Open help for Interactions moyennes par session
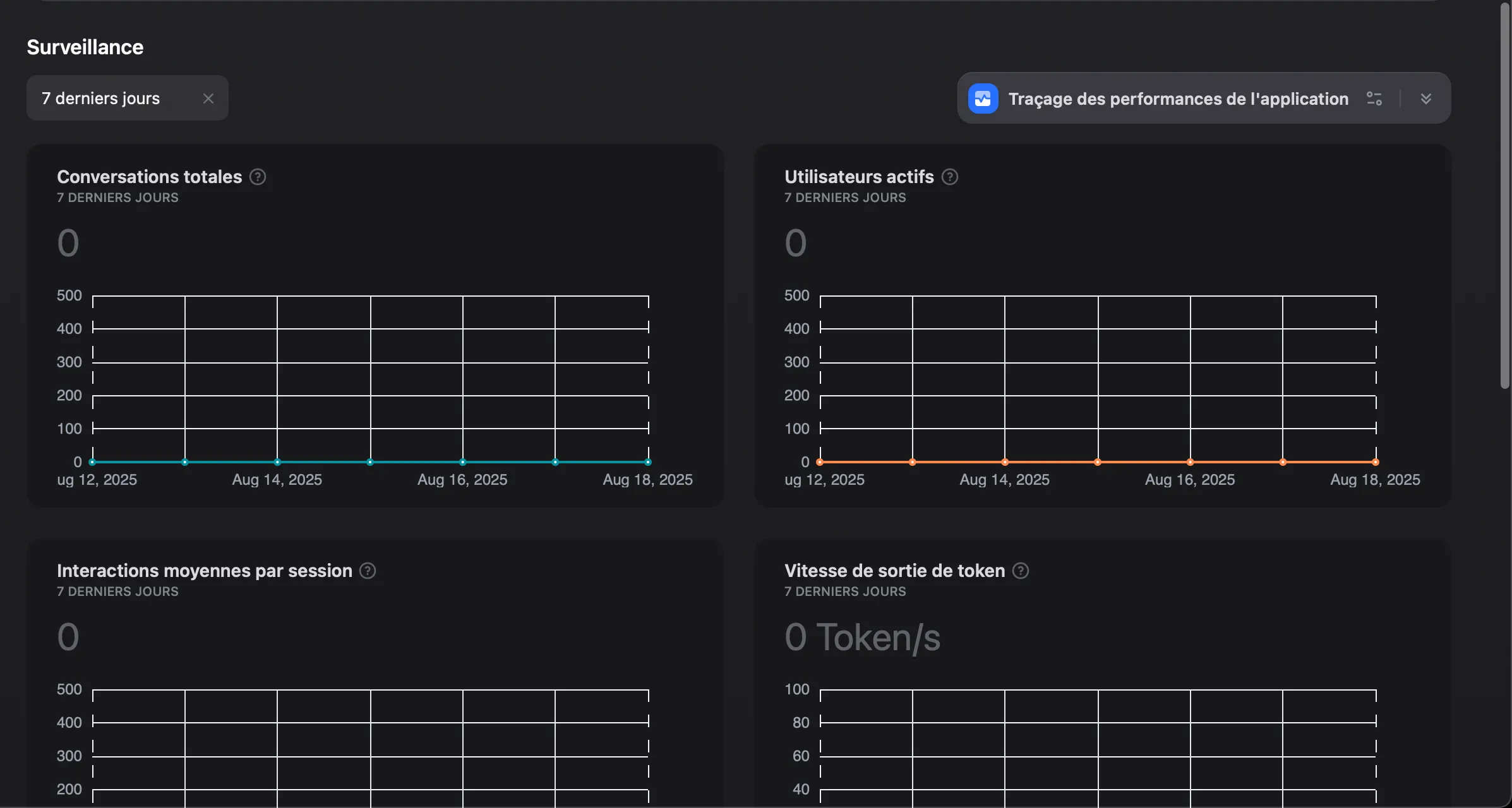 [366, 571]
